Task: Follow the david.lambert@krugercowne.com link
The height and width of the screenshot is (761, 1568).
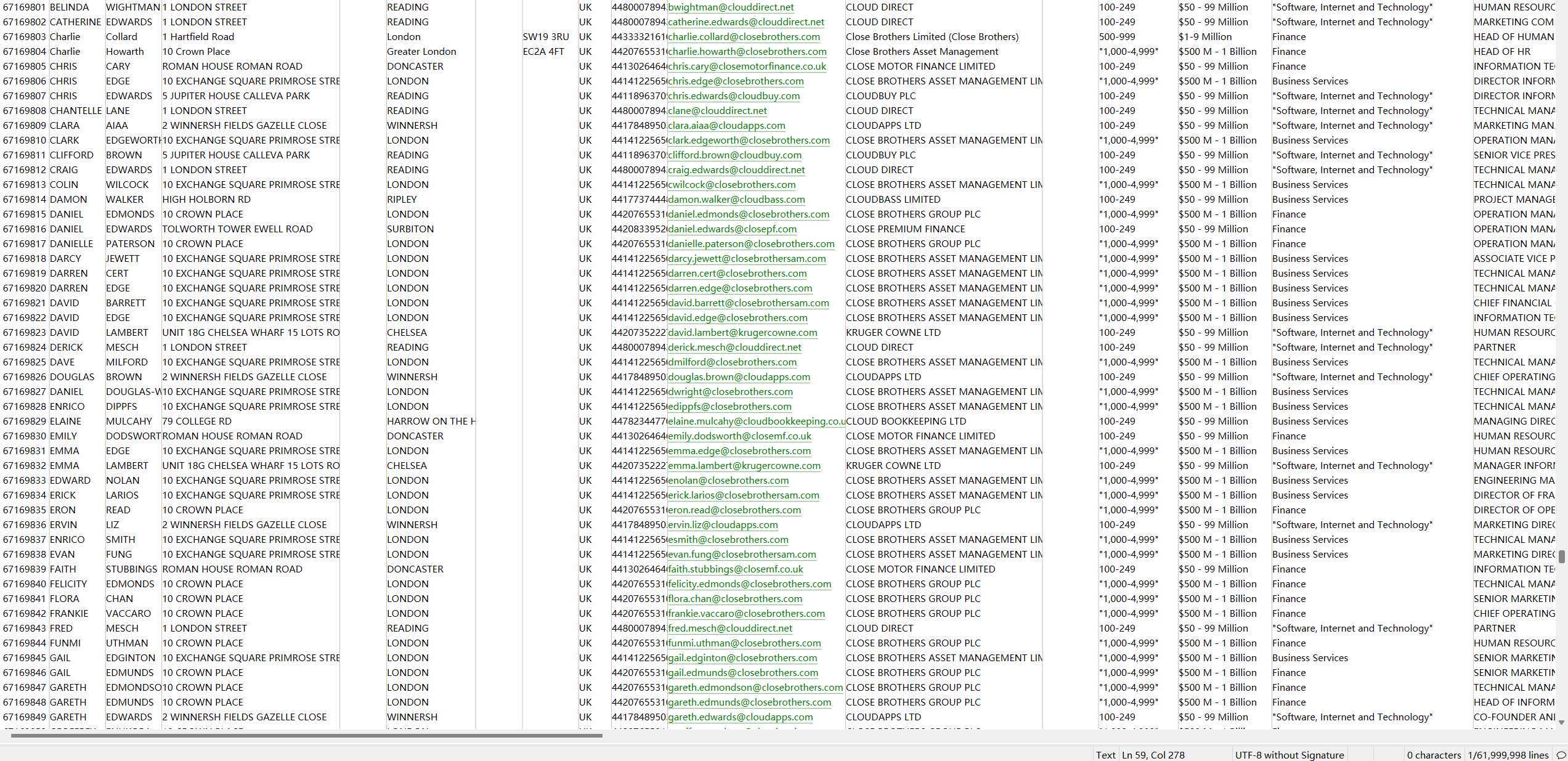Action: 742,333
